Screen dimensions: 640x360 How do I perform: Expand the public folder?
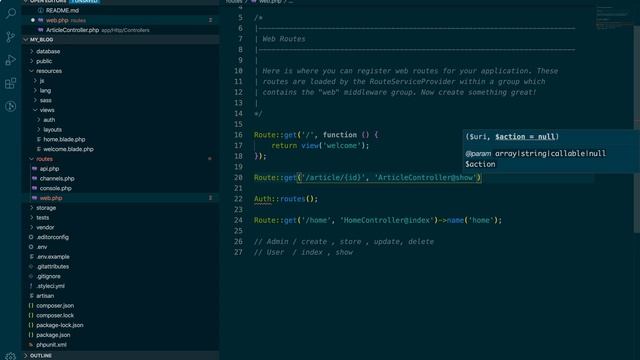[x=32, y=61]
